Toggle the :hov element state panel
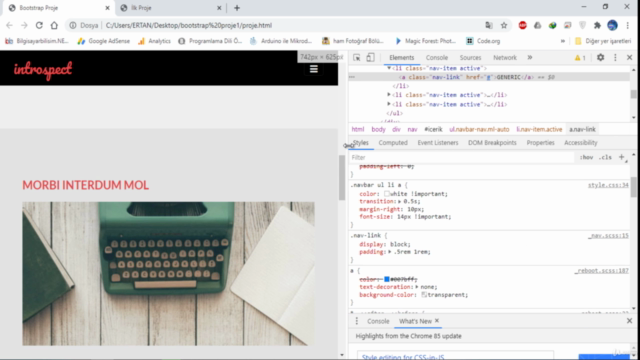640x360 pixels. [x=586, y=157]
